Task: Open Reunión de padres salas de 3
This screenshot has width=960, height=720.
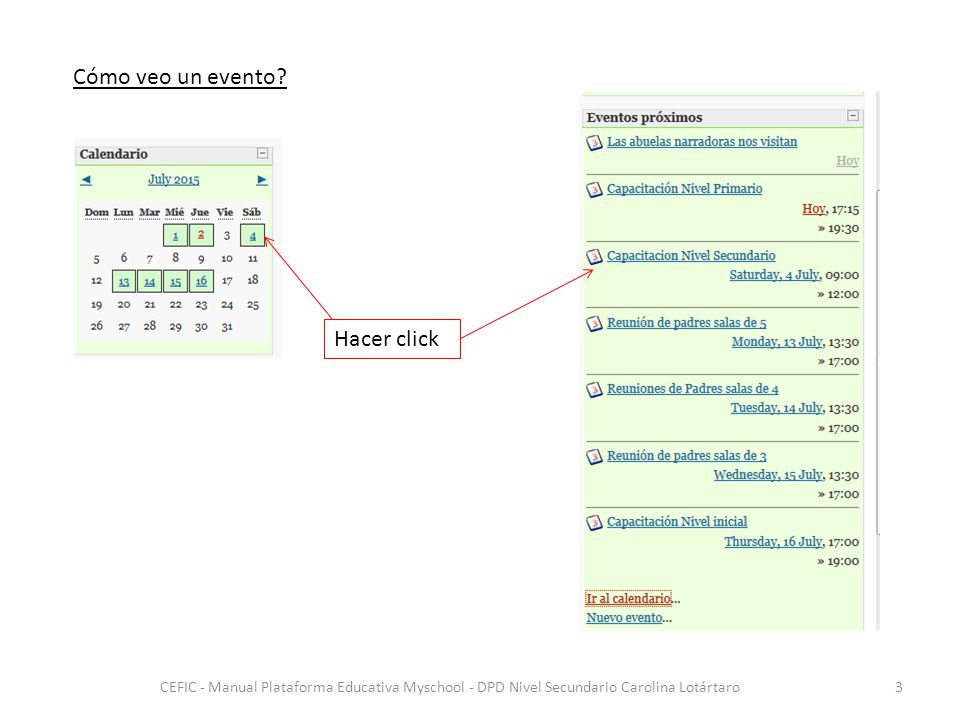Action: pos(686,455)
